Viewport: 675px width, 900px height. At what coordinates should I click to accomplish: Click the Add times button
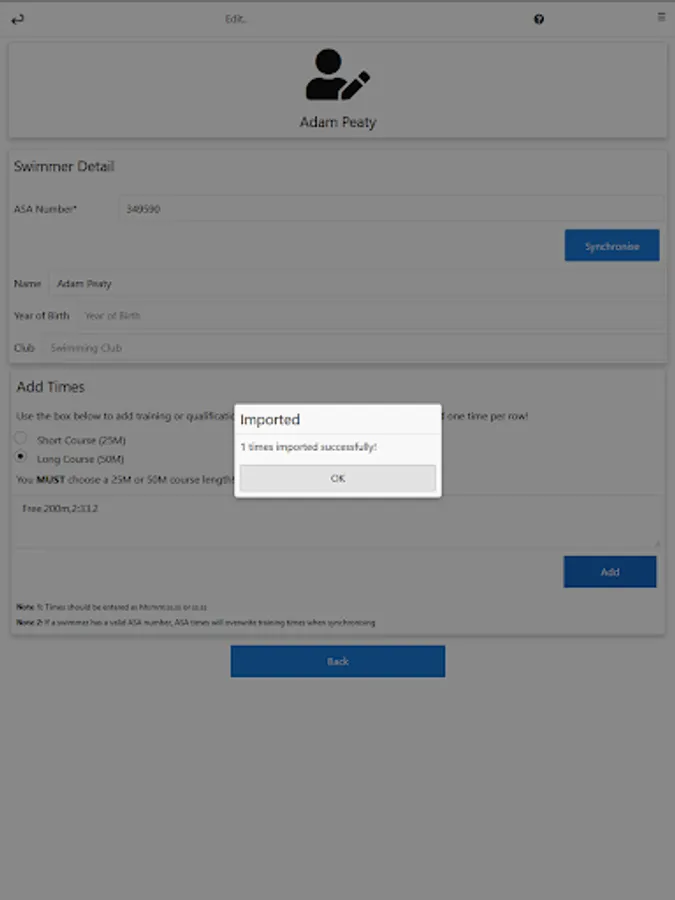click(610, 572)
